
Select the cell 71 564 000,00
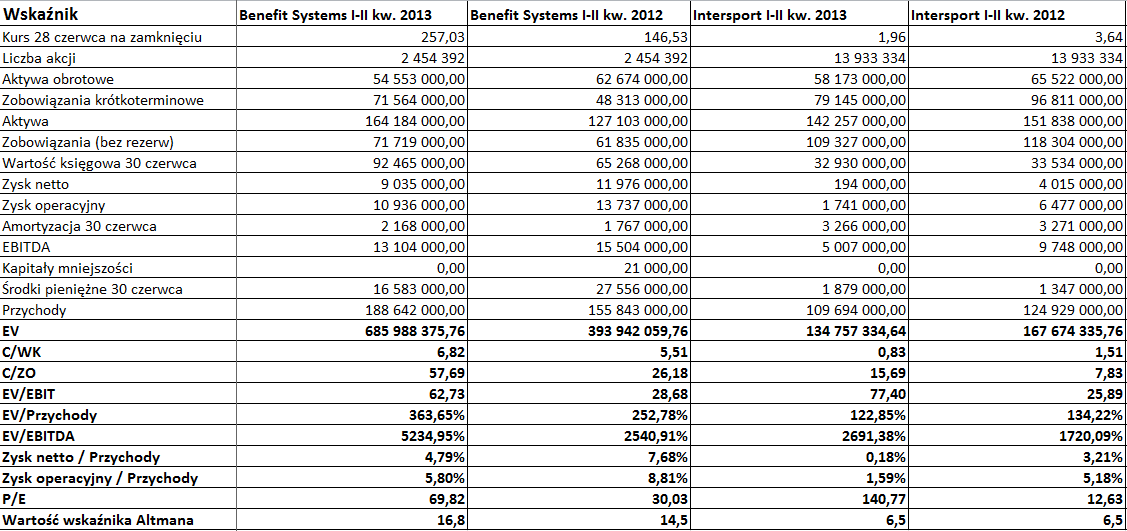351,100
